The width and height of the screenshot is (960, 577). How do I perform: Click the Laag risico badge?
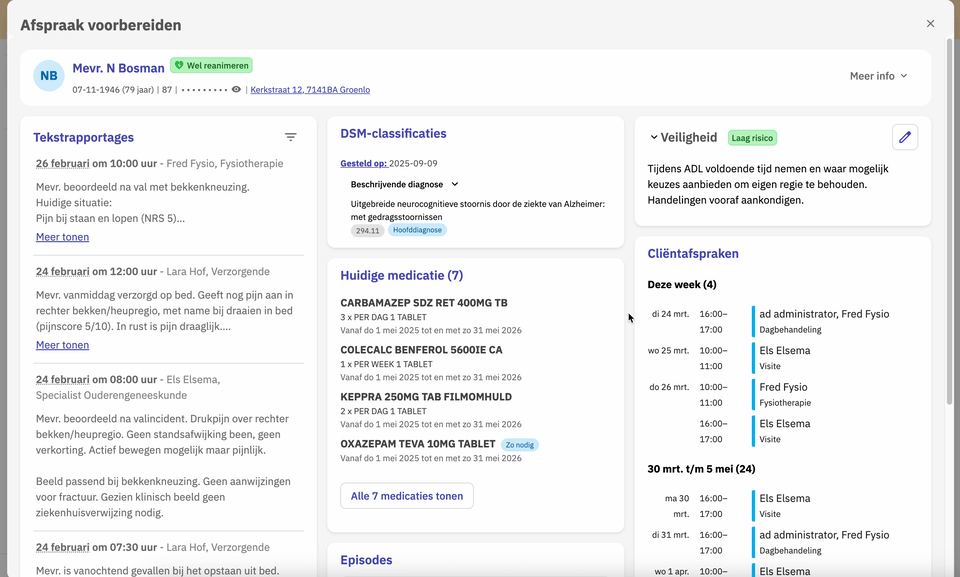pos(752,138)
